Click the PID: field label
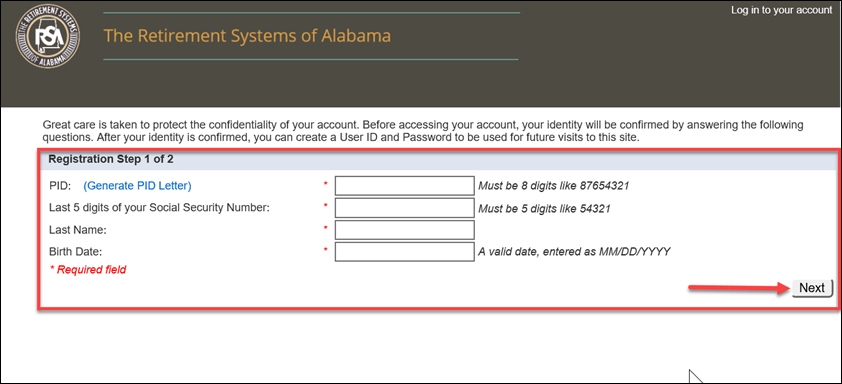 tap(56, 186)
